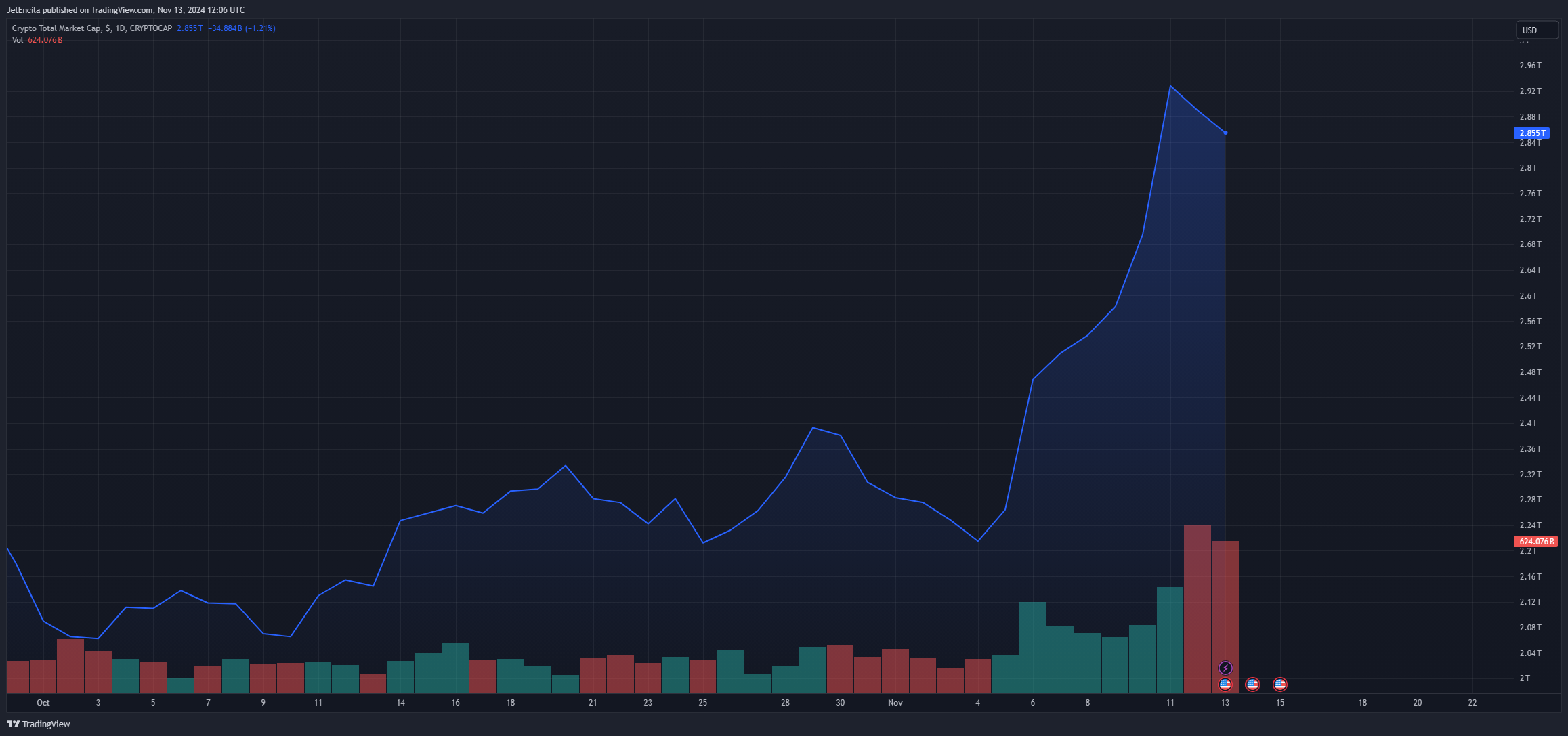Click the 2.96T level on price scale
This screenshot has height=736, width=1568.
(x=1530, y=66)
